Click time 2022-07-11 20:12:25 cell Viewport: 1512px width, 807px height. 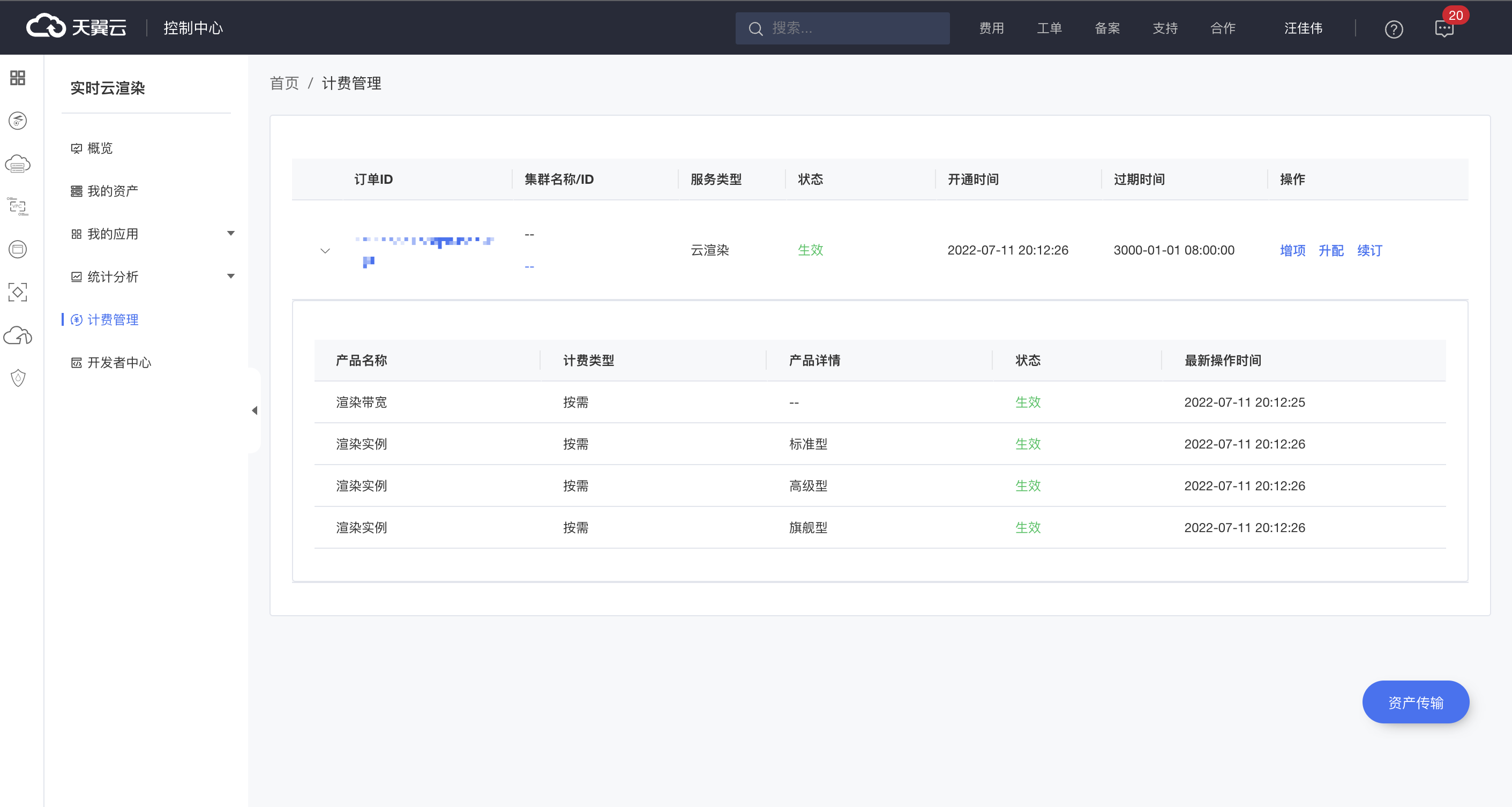[x=1244, y=402]
